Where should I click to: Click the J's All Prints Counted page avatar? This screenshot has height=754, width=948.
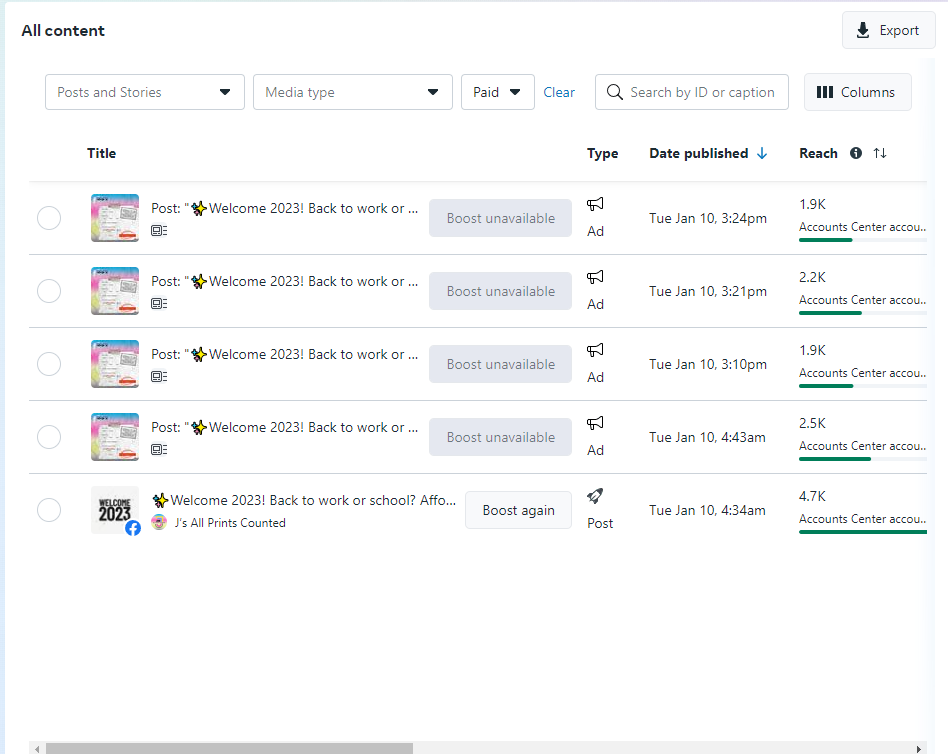tap(159, 522)
